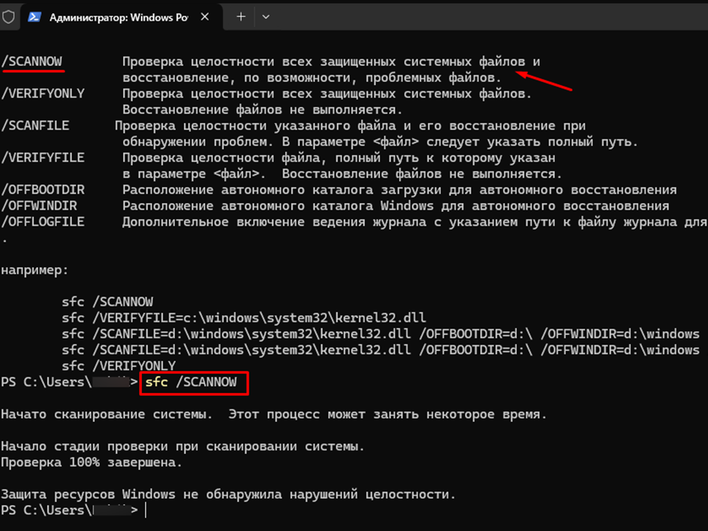Click the /SCANNOW parameter text
The width and height of the screenshot is (708, 531).
point(32,61)
